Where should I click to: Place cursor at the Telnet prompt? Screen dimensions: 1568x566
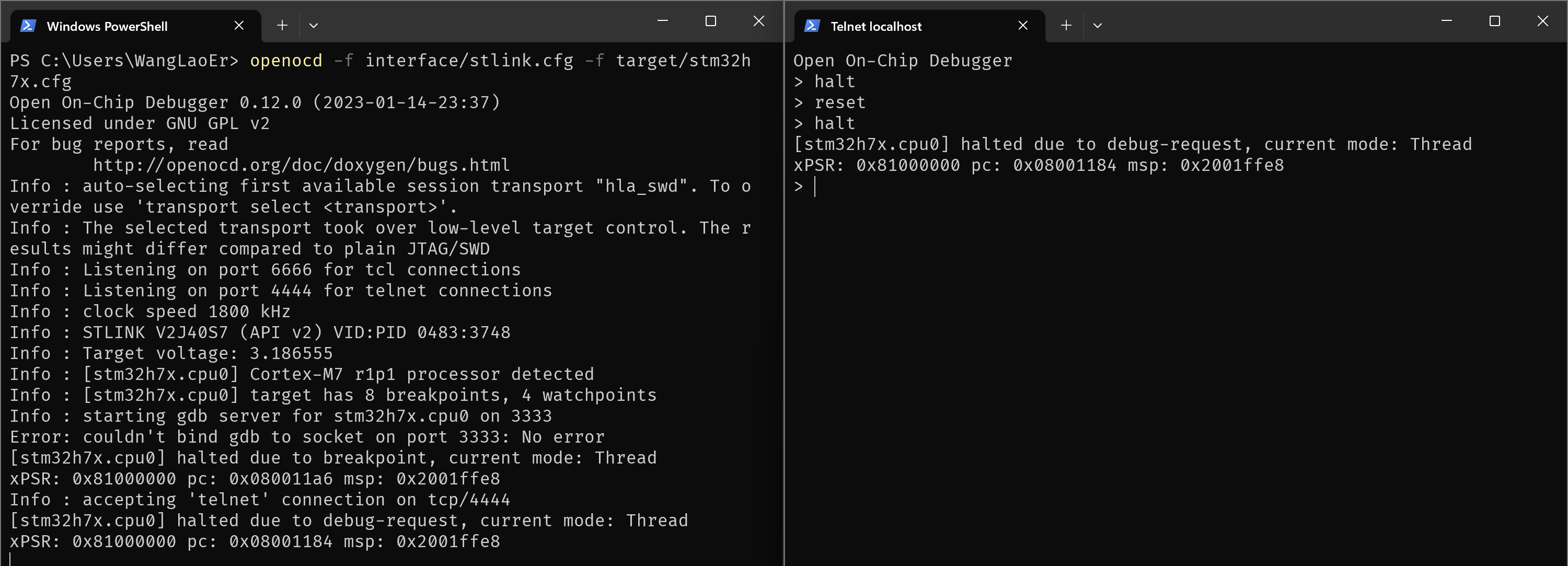(x=814, y=186)
